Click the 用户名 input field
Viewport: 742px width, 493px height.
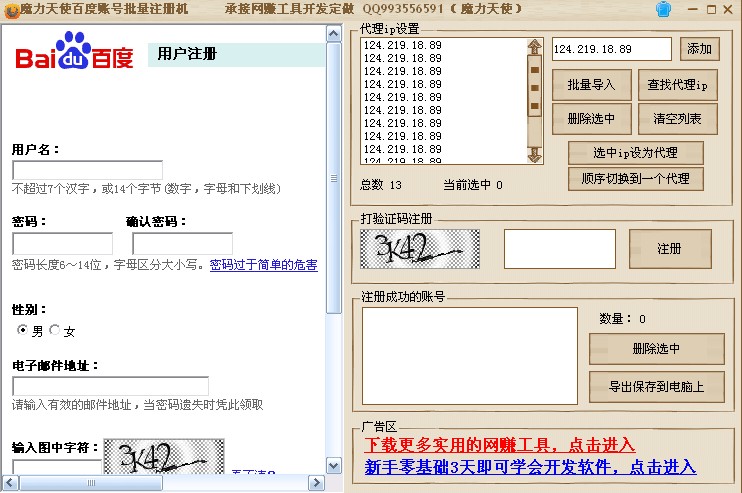point(88,170)
